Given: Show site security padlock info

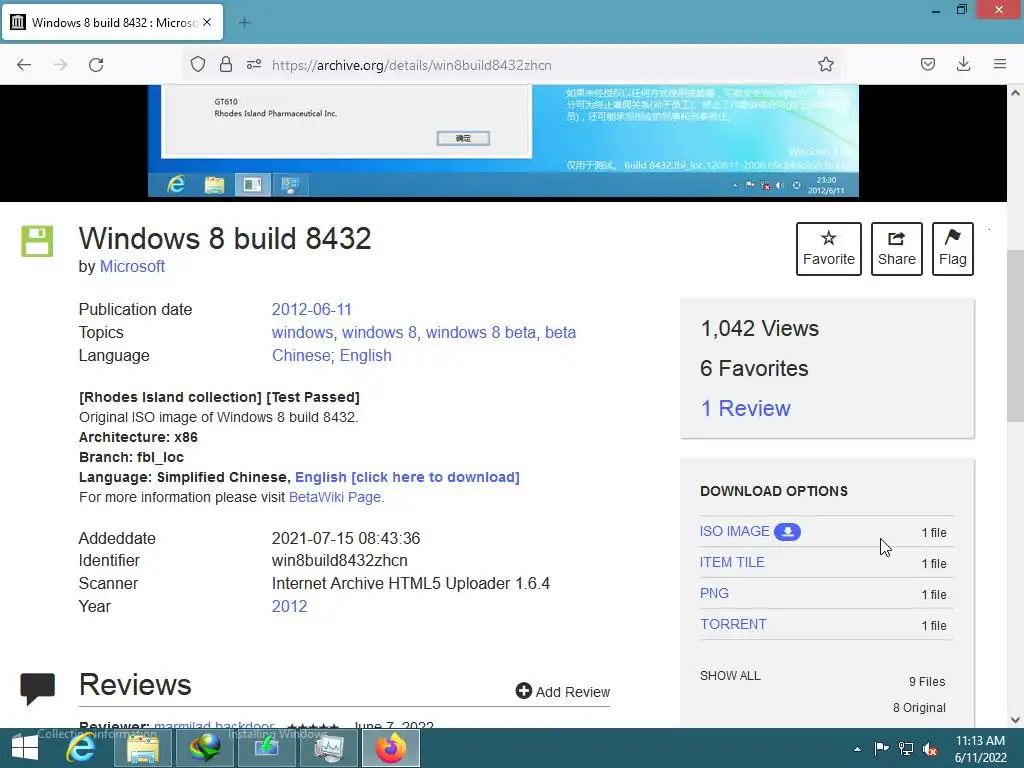Looking at the screenshot, I should 226,64.
